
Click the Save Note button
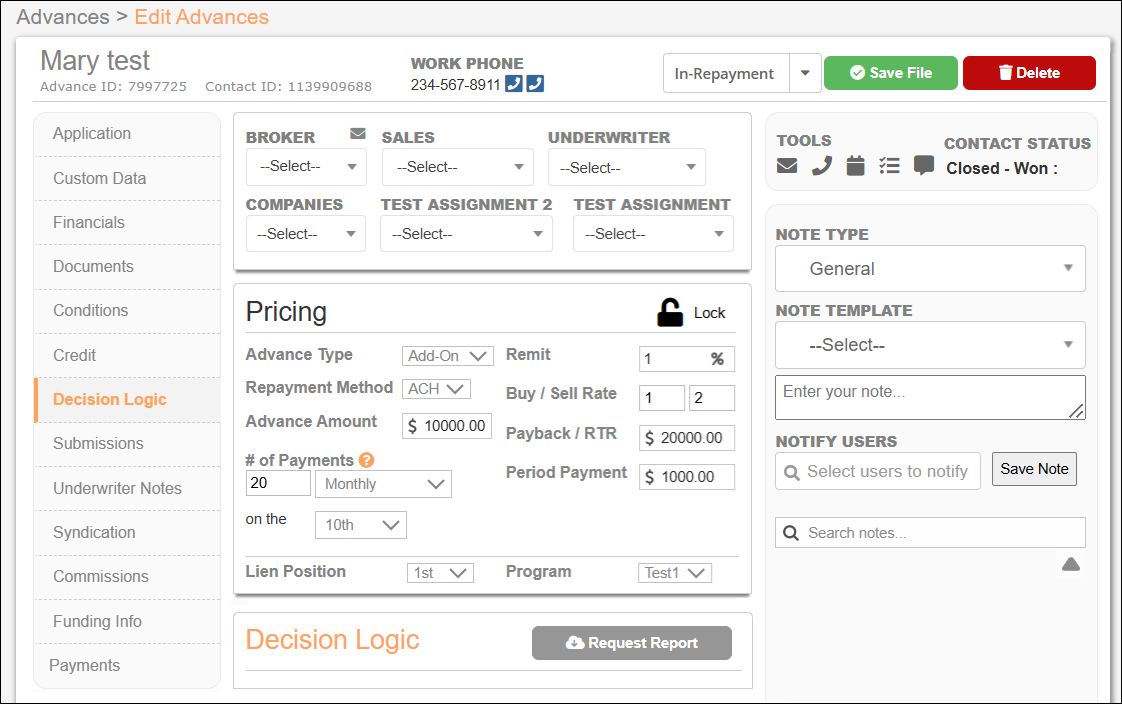[x=1034, y=469]
